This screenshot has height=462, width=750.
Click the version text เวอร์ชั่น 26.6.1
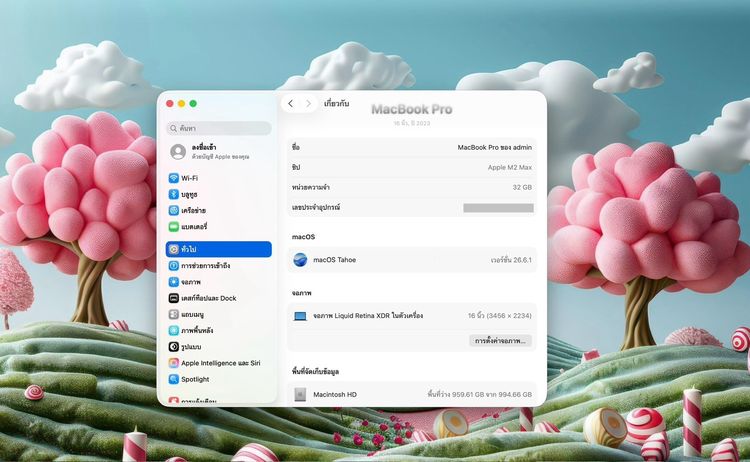click(x=511, y=260)
